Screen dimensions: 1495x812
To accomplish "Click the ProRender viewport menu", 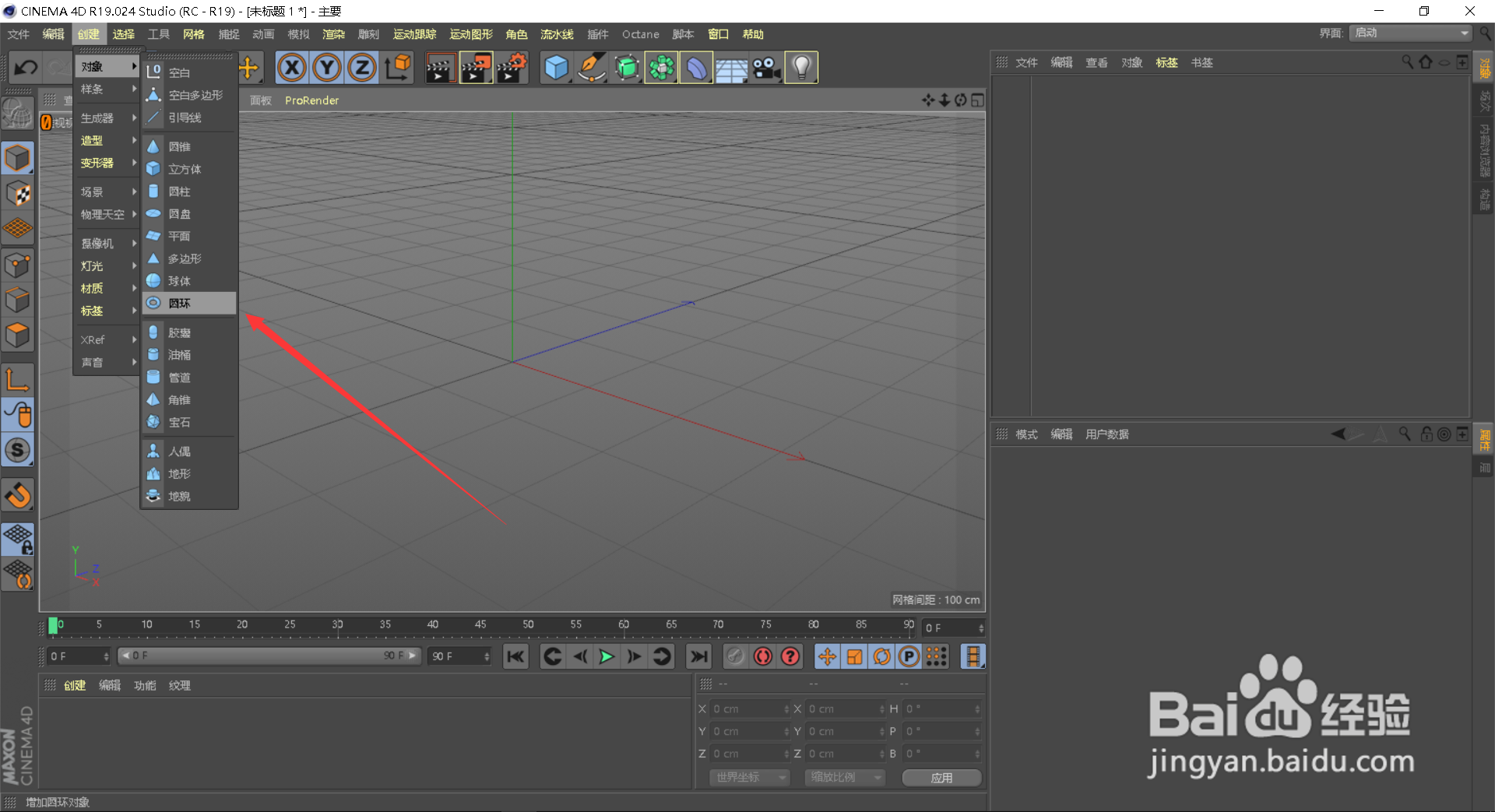I will tap(311, 100).
